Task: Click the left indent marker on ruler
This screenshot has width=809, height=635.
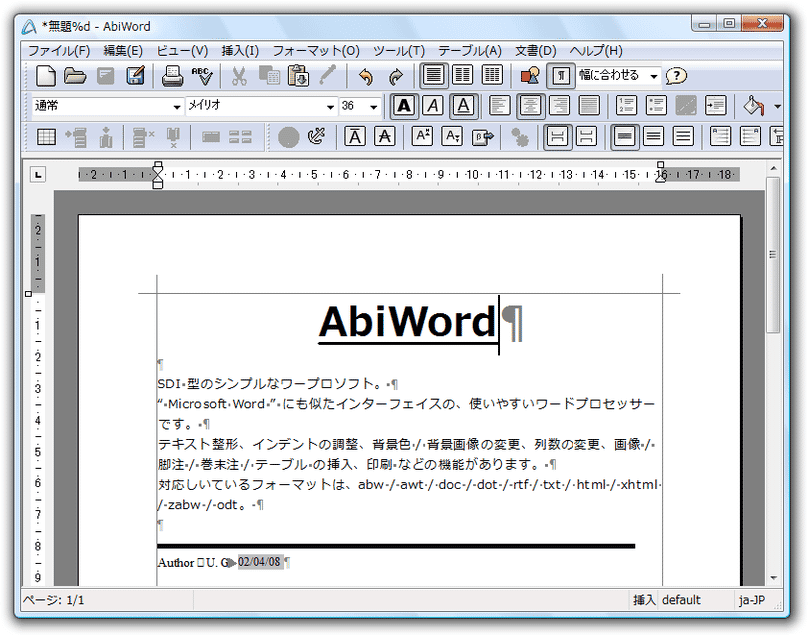Action: (x=158, y=184)
